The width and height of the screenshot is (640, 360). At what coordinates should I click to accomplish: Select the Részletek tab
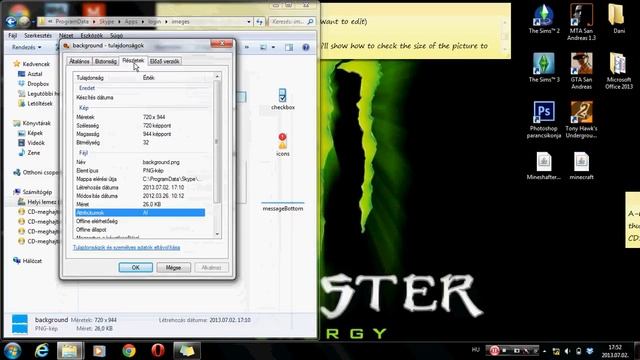coord(133,60)
